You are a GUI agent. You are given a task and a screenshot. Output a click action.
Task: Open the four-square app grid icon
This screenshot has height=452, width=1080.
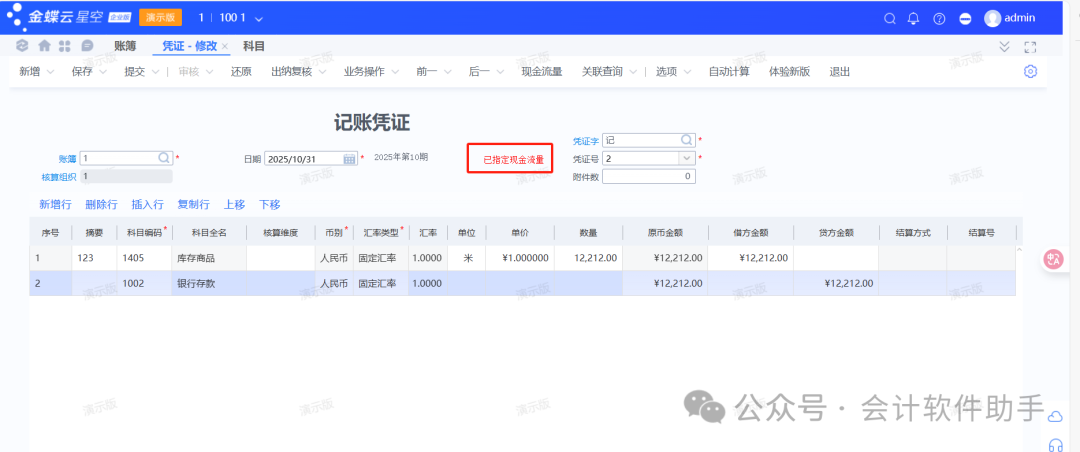pos(65,46)
